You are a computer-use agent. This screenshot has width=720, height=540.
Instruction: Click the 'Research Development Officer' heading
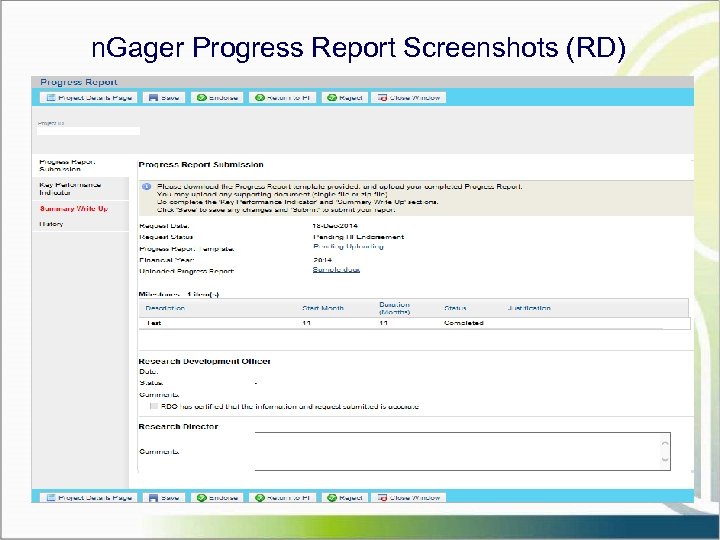pyautogui.click(x=204, y=361)
